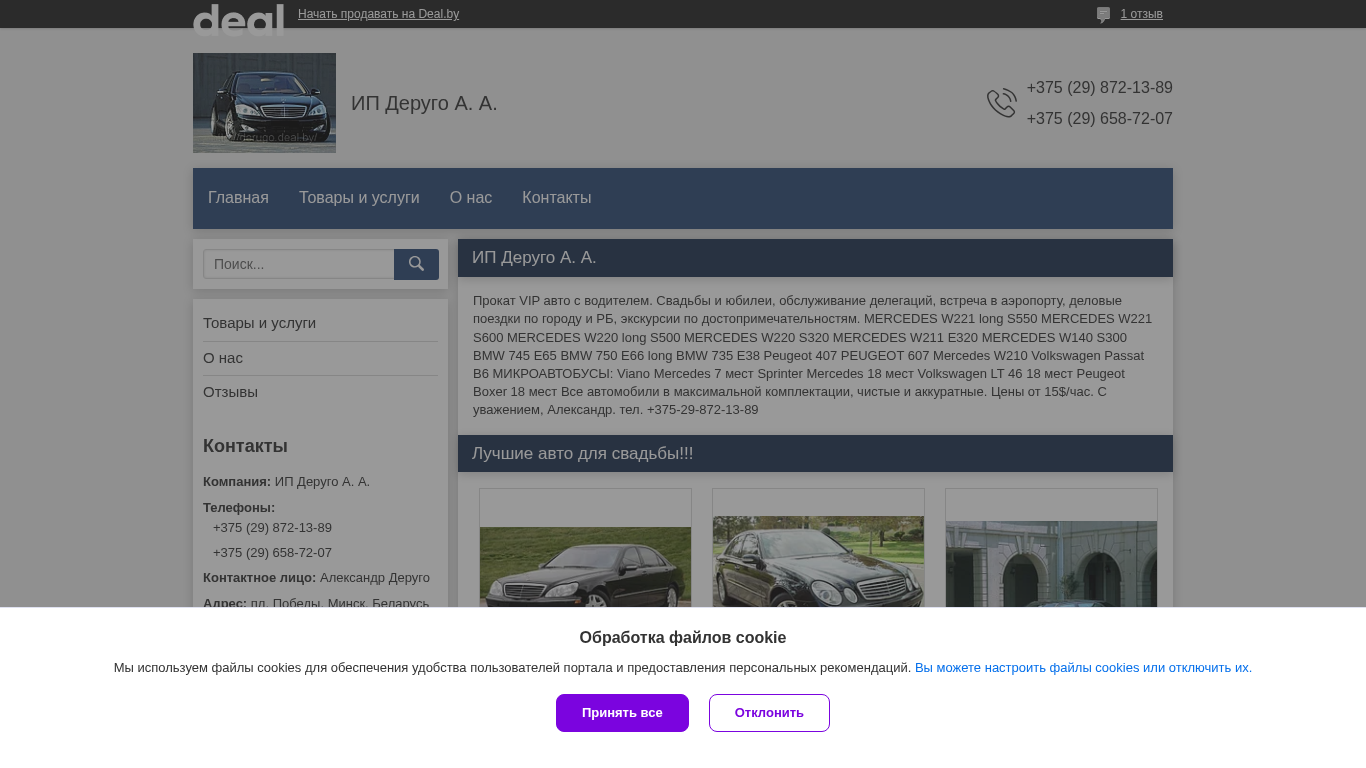The height and width of the screenshot is (768, 1366).
Task: Click the company logo car image
Action: coord(264,103)
